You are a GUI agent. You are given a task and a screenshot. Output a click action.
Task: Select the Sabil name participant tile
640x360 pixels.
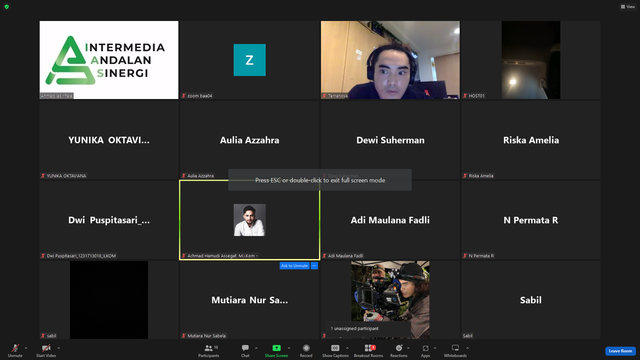pyautogui.click(x=531, y=300)
